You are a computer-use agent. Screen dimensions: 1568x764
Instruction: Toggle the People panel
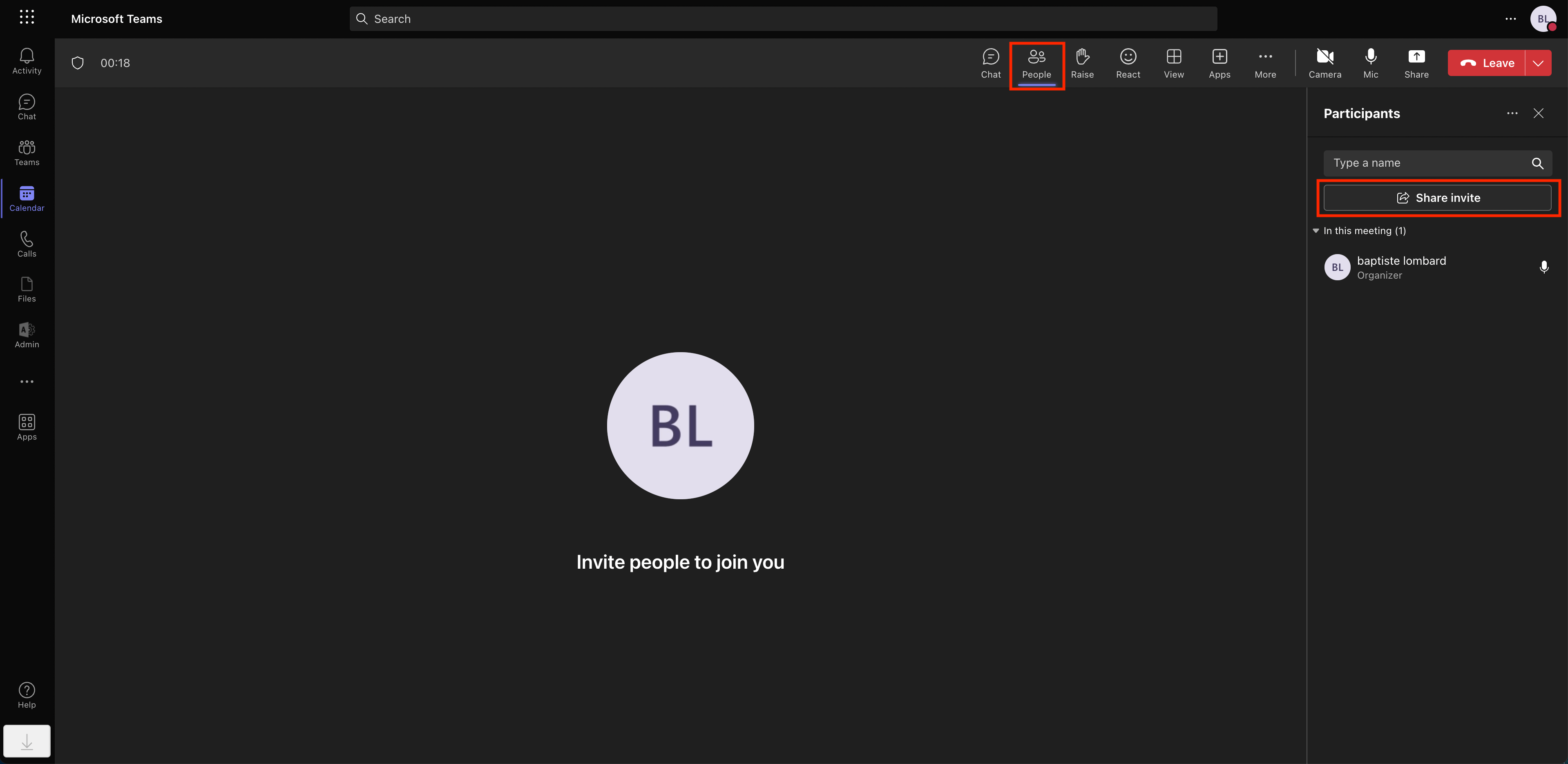[1036, 63]
